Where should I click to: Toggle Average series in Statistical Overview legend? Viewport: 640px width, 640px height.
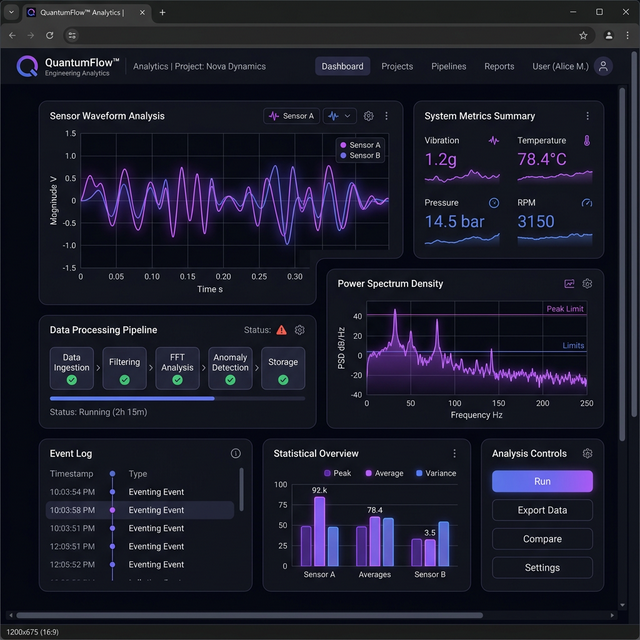384,473
